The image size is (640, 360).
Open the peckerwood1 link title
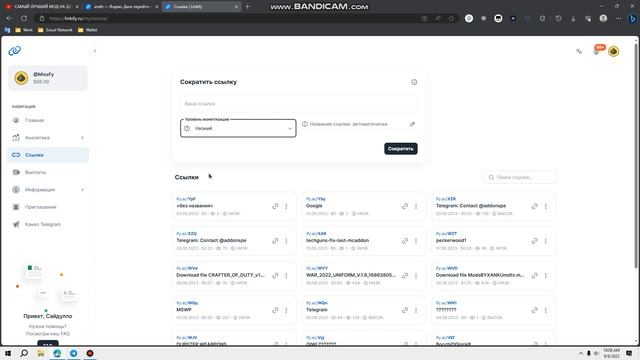click(x=451, y=240)
